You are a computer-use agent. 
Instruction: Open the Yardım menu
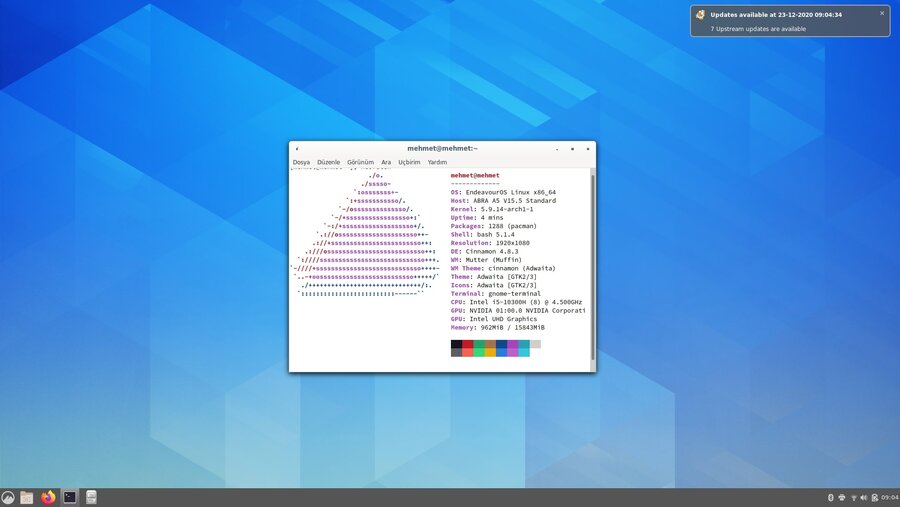click(x=437, y=162)
